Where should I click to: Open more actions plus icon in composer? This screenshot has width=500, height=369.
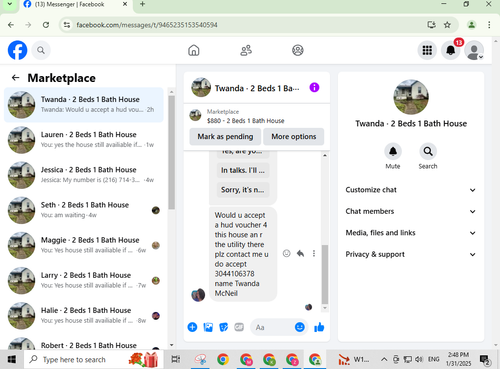click(x=192, y=327)
